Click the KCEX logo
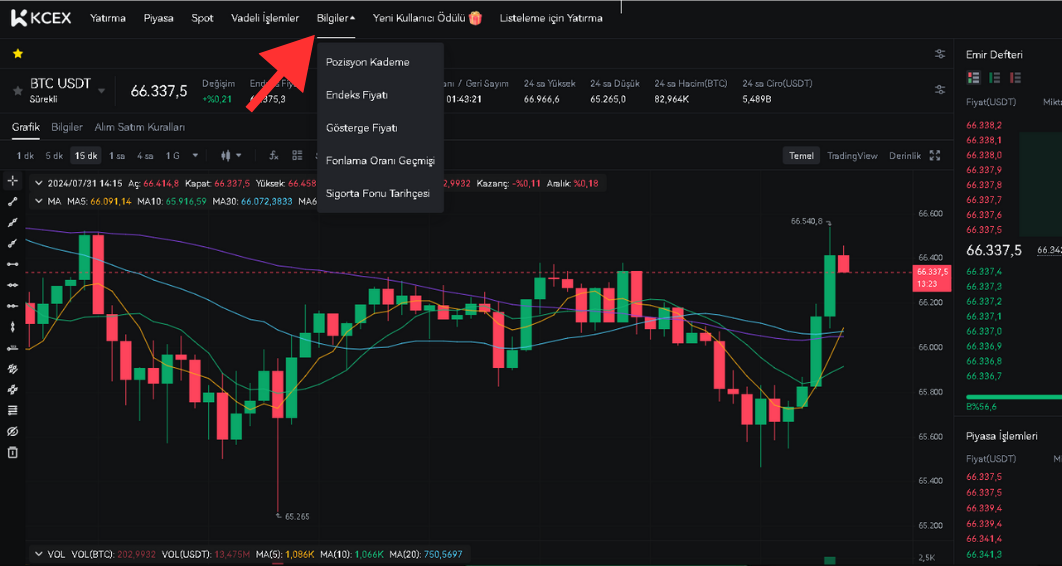 [x=41, y=18]
